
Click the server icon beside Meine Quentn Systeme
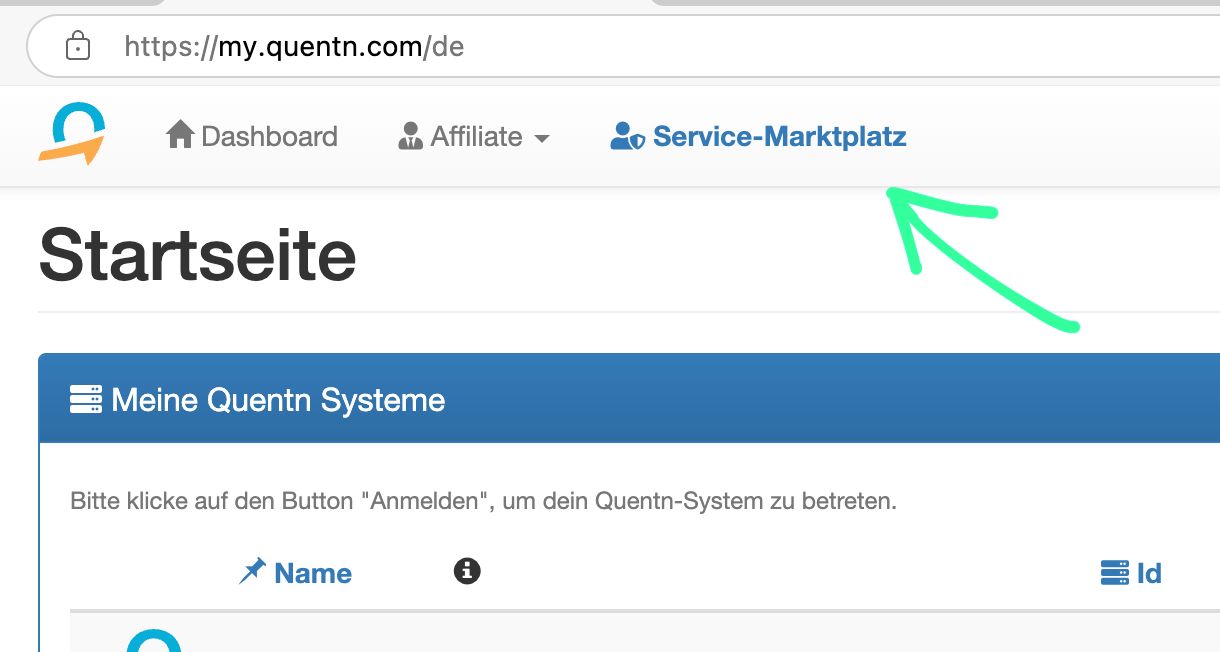click(86, 401)
